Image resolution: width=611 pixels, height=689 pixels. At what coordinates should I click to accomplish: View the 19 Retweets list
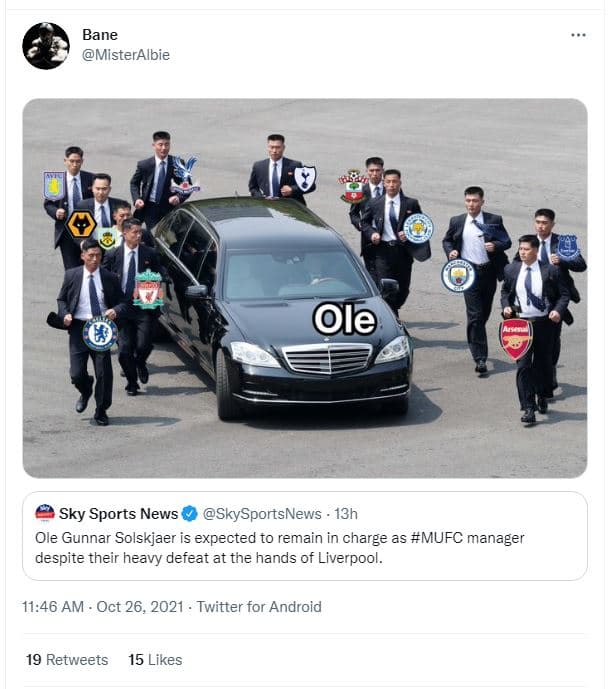coord(66,659)
